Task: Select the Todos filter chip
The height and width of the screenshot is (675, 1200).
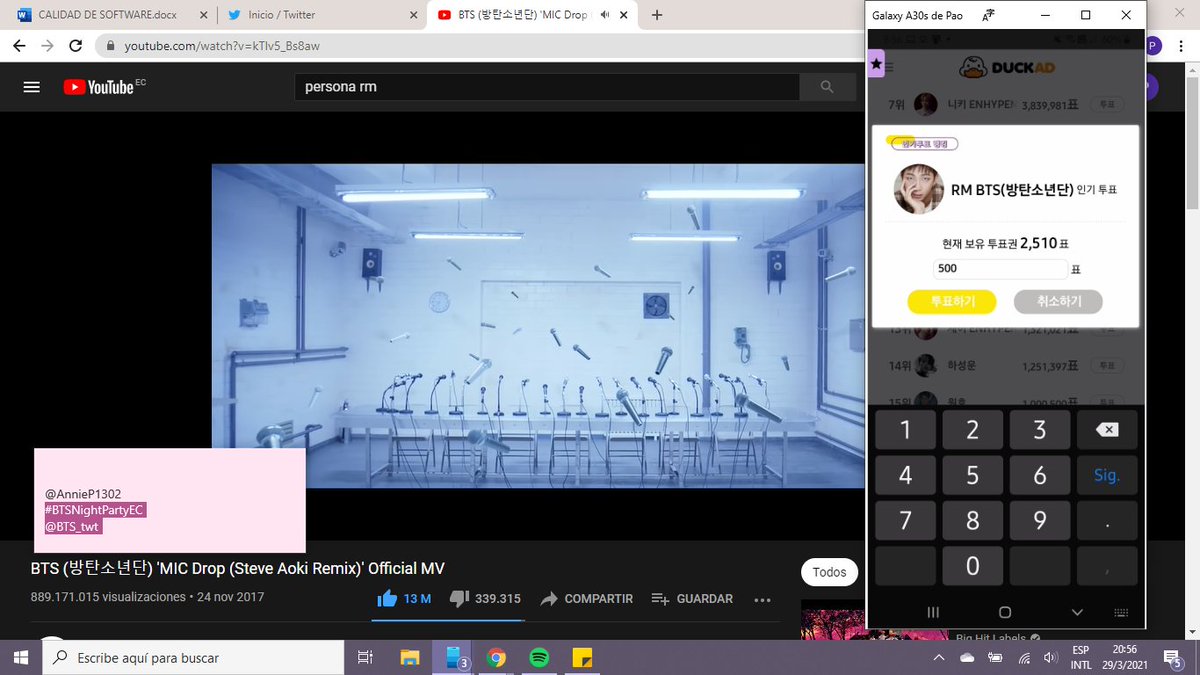Action: point(829,572)
